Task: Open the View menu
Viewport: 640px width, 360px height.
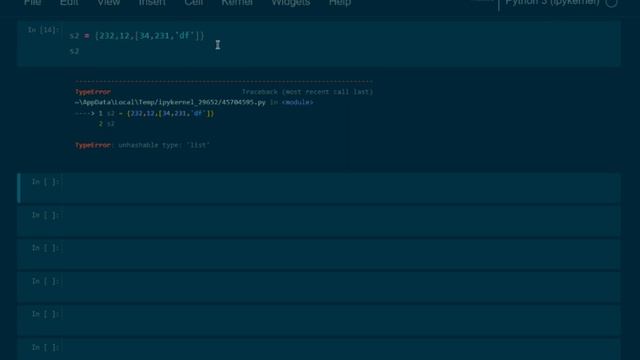Action: [x=108, y=3]
